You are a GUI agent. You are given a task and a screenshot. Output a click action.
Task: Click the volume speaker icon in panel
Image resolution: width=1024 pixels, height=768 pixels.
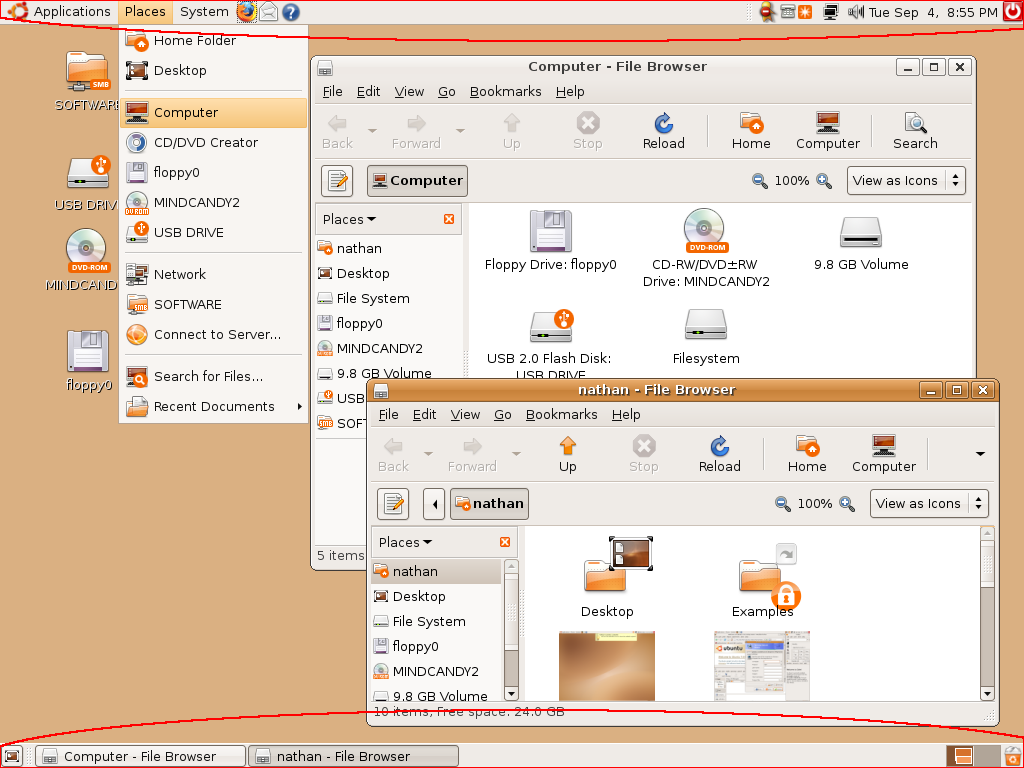coord(855,12)
